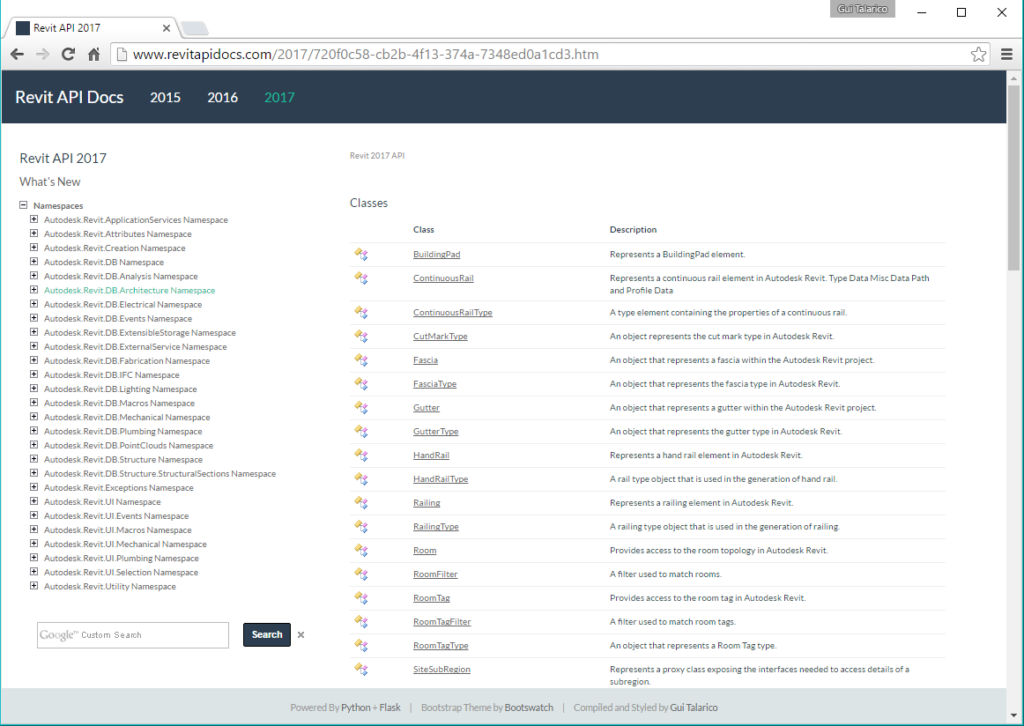Image resolution: width=1024 pixels, height=726 pixels.
Task: Open the BuildingPad class link
Action: click(437, 254)
